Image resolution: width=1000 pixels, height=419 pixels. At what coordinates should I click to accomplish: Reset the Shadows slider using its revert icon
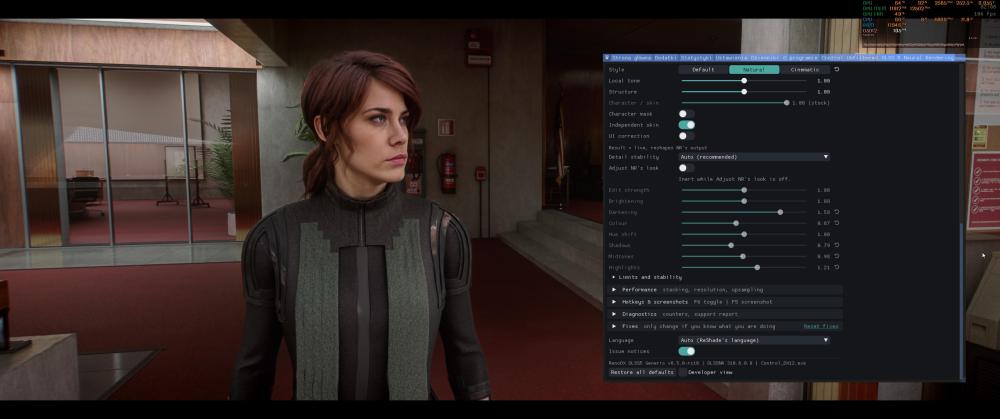click(837, 245)
